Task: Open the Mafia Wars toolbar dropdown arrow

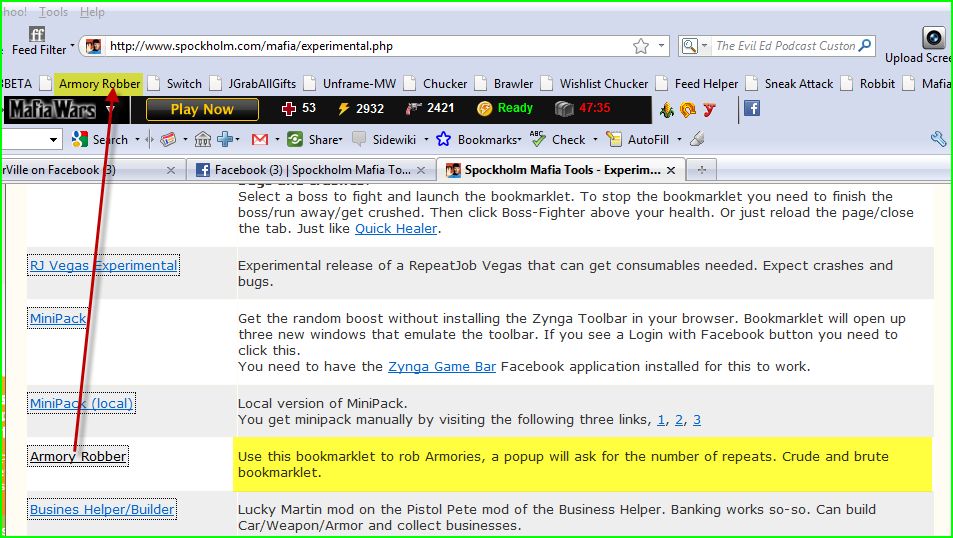Action: (110, 109)
